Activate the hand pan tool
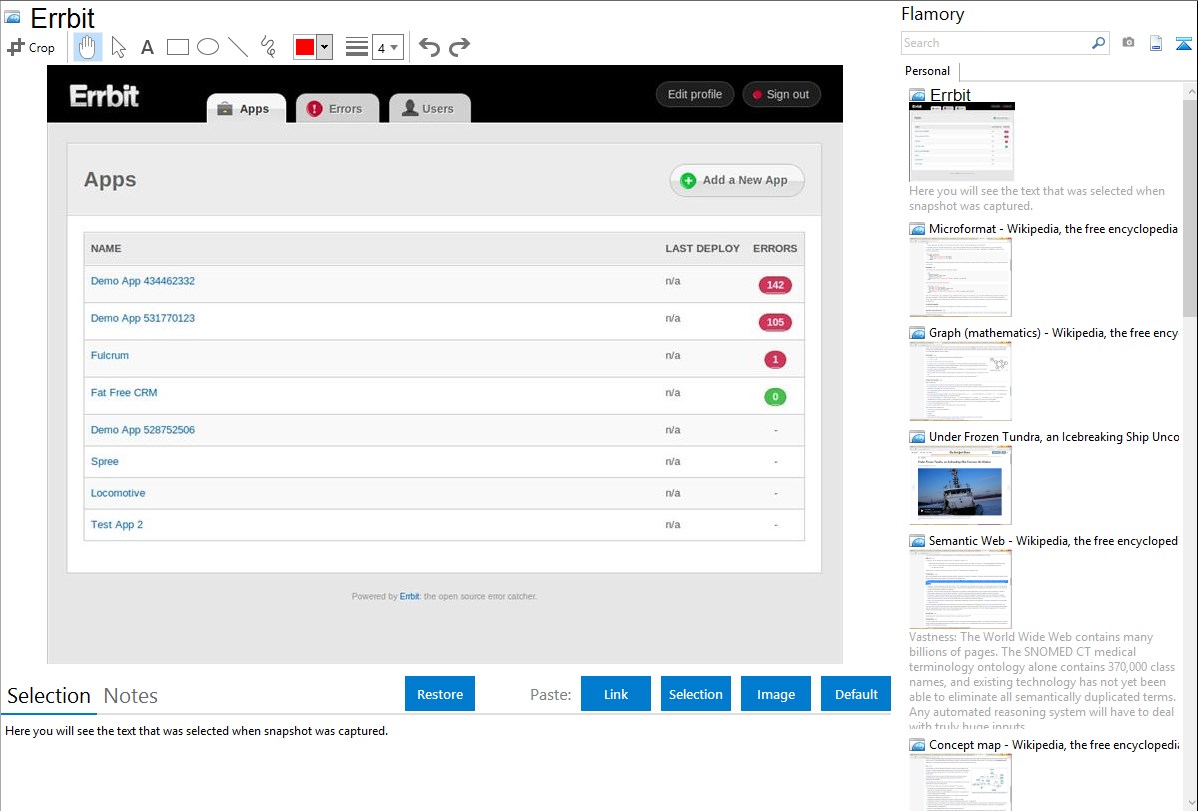The width and height of the screenshot is (1198, 811). pyautogui.click(x=88, y=47)
